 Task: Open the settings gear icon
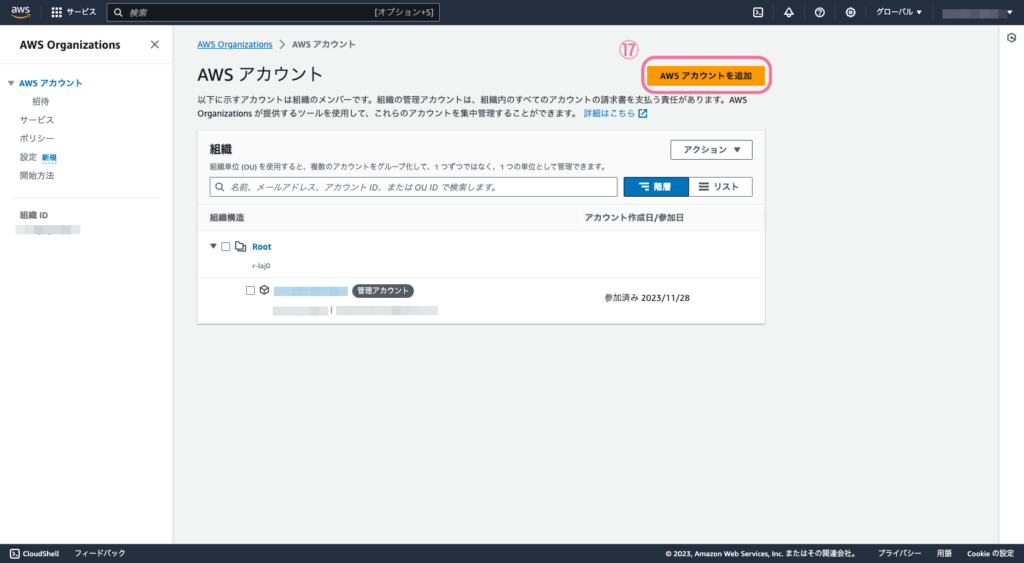(x=850, y=12)
